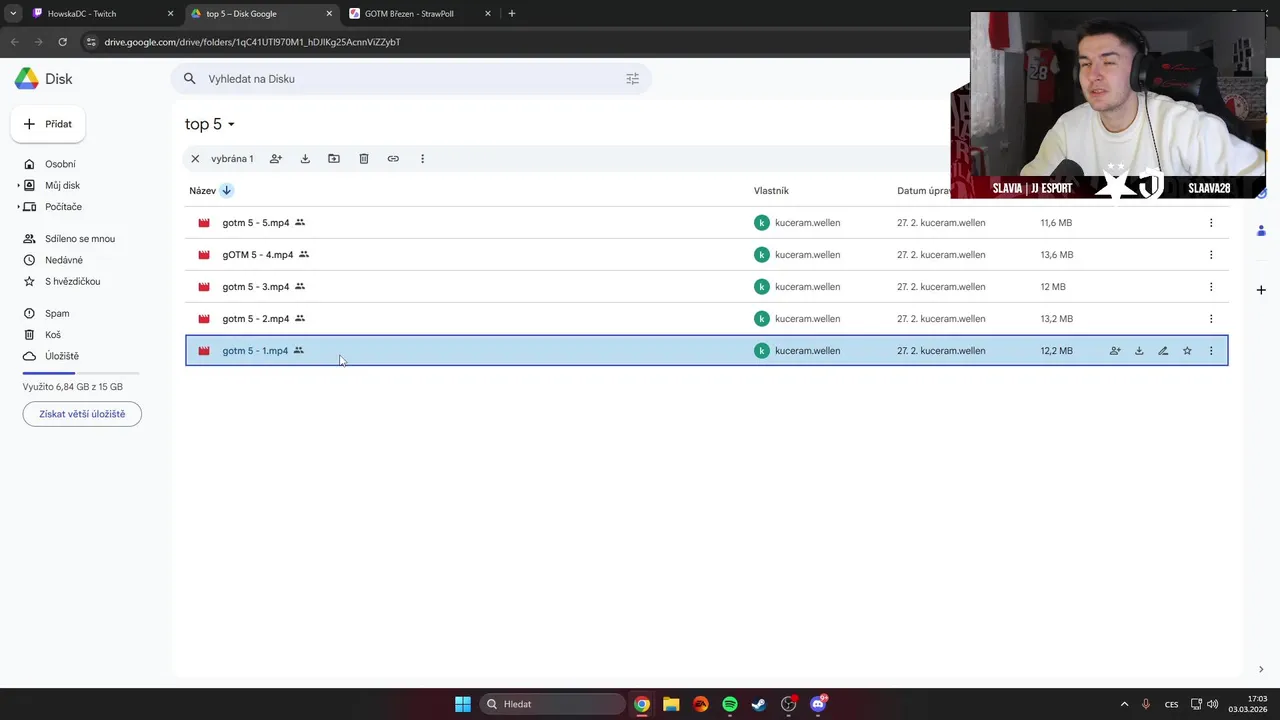Go to Osobní in sidebar
The width and height of the screenshot is (1280, 720).
pyautogui.click(x=60, y=164)
